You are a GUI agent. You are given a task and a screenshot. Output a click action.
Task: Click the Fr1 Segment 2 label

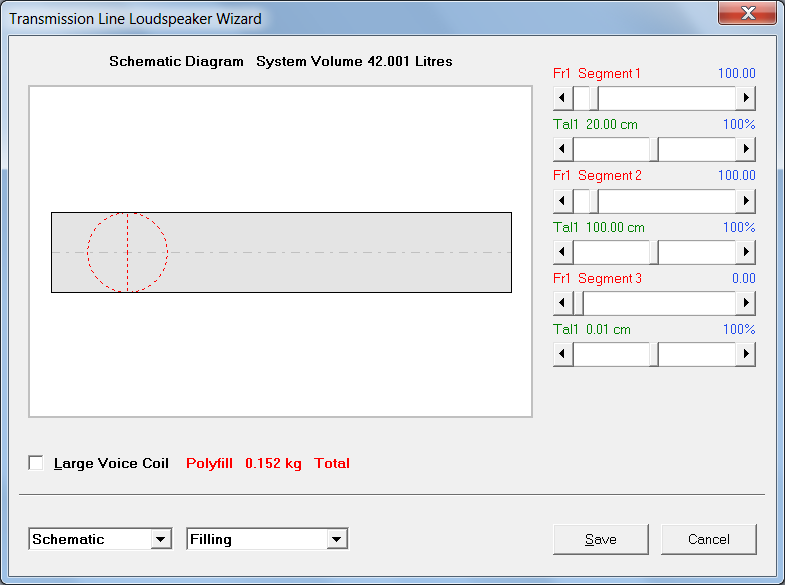tap(597, 176)
